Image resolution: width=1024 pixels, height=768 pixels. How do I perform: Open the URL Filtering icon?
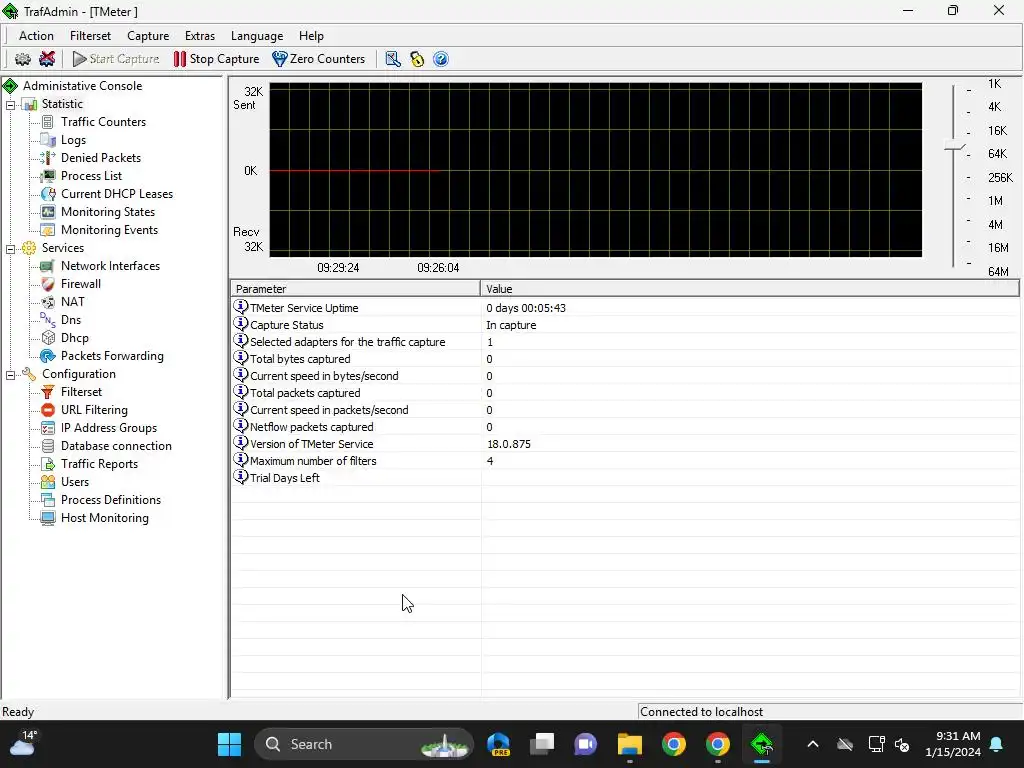click(x=48, y=410)
